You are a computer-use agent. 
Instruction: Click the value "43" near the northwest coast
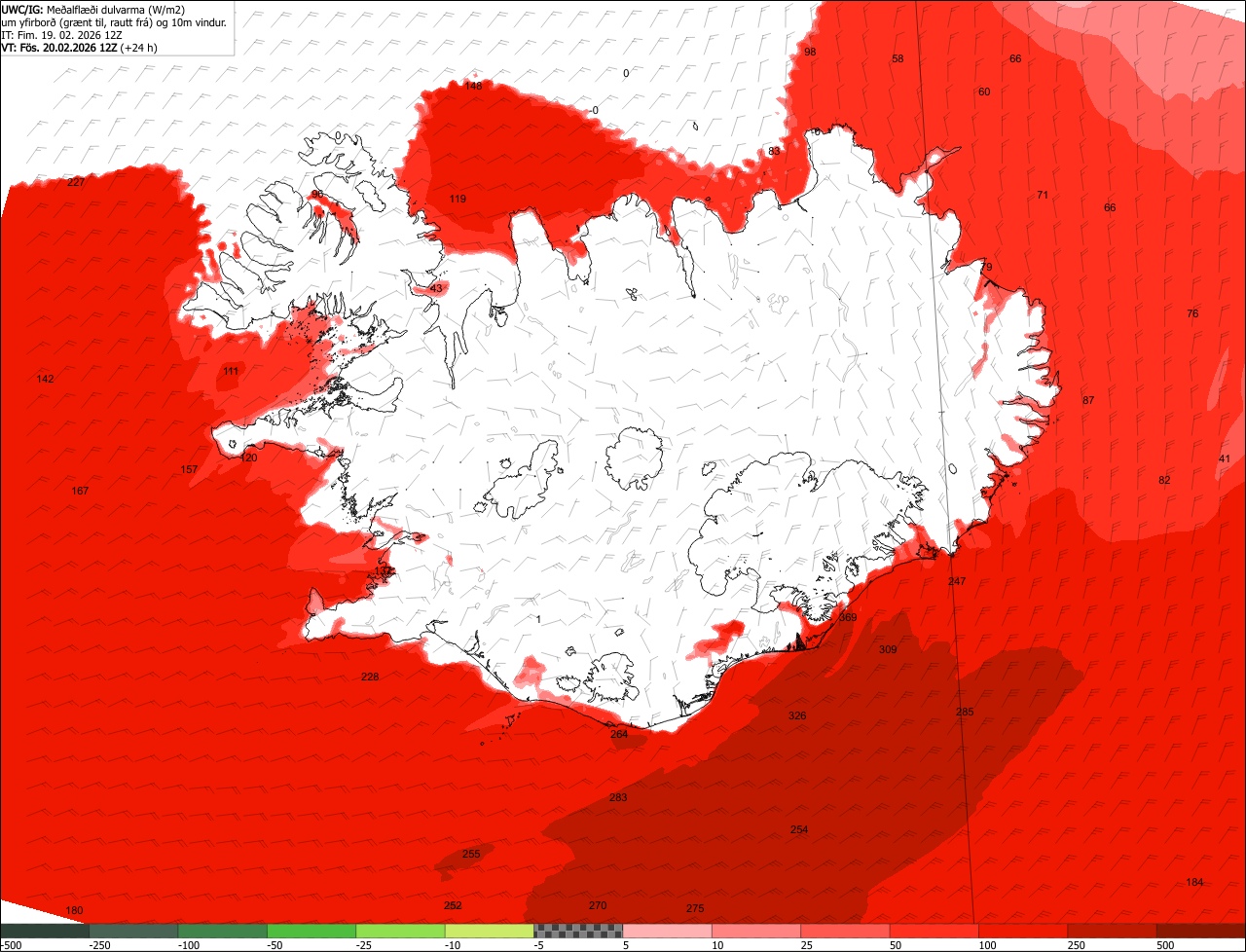436,288
